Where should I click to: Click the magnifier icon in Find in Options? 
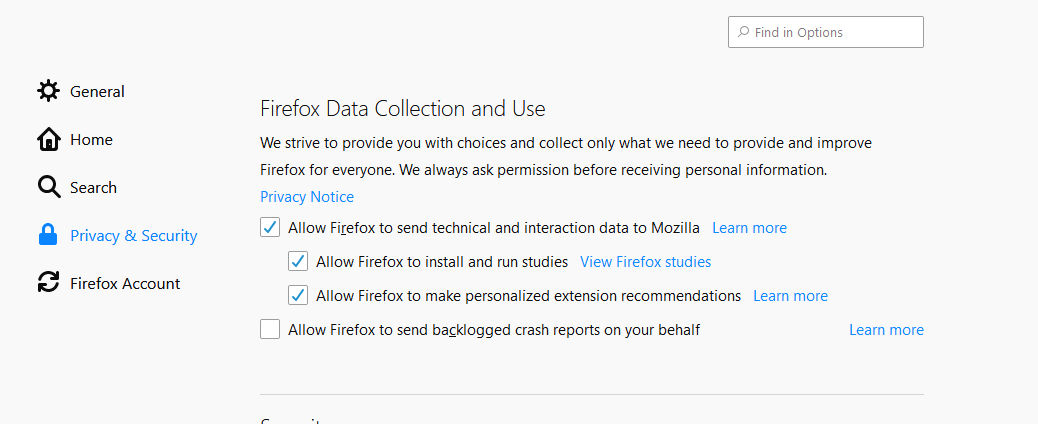pyautogui.click(x=743, y=32)
